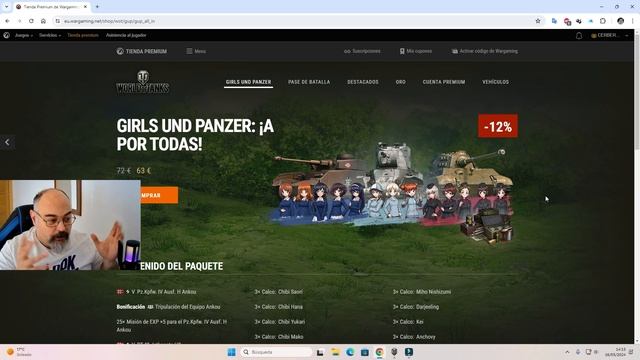Click 3× Calco: Miho Nishizumi
The height and width of the screenshot is (360, 640).
422,292
